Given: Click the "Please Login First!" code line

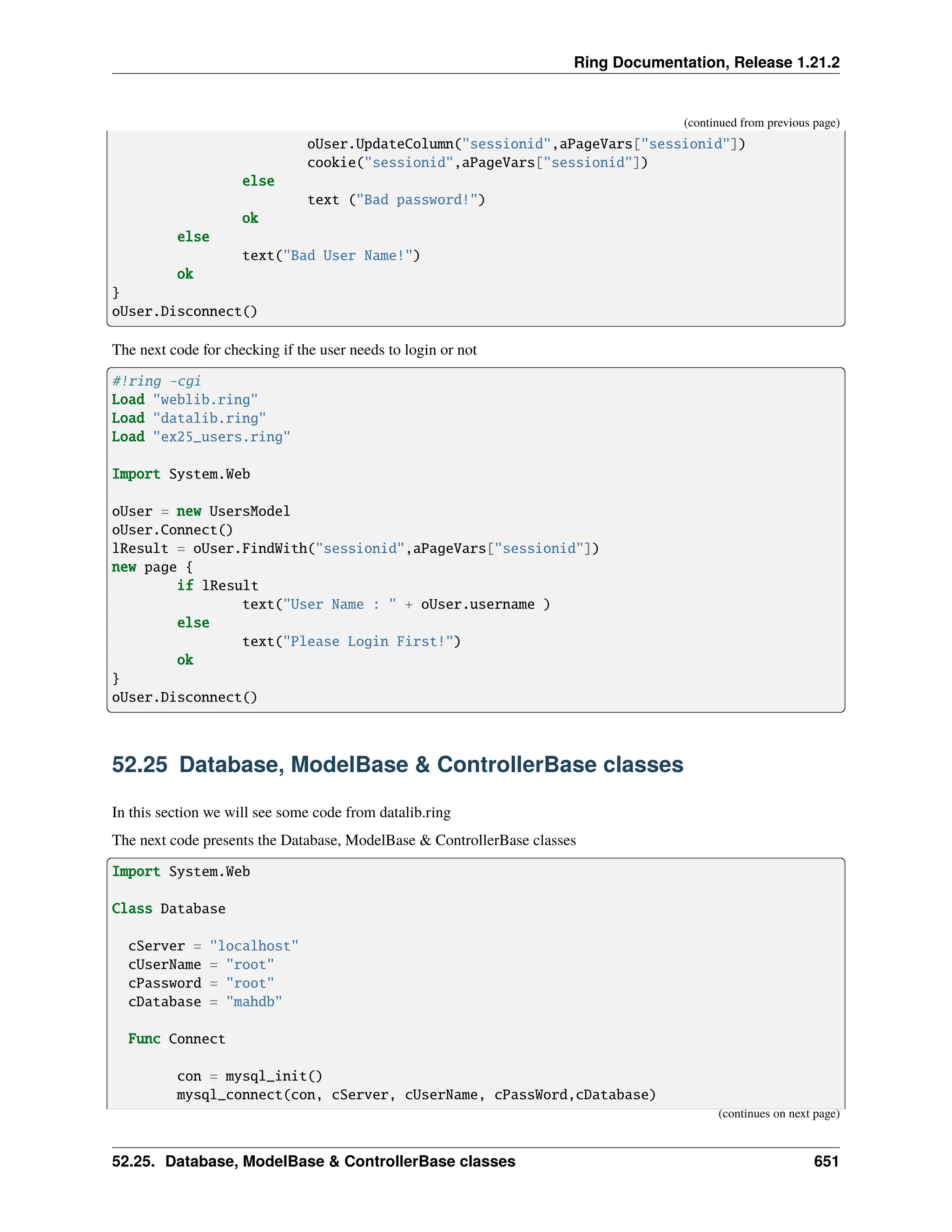Looking at the screenshot, I should coord(351,642).
